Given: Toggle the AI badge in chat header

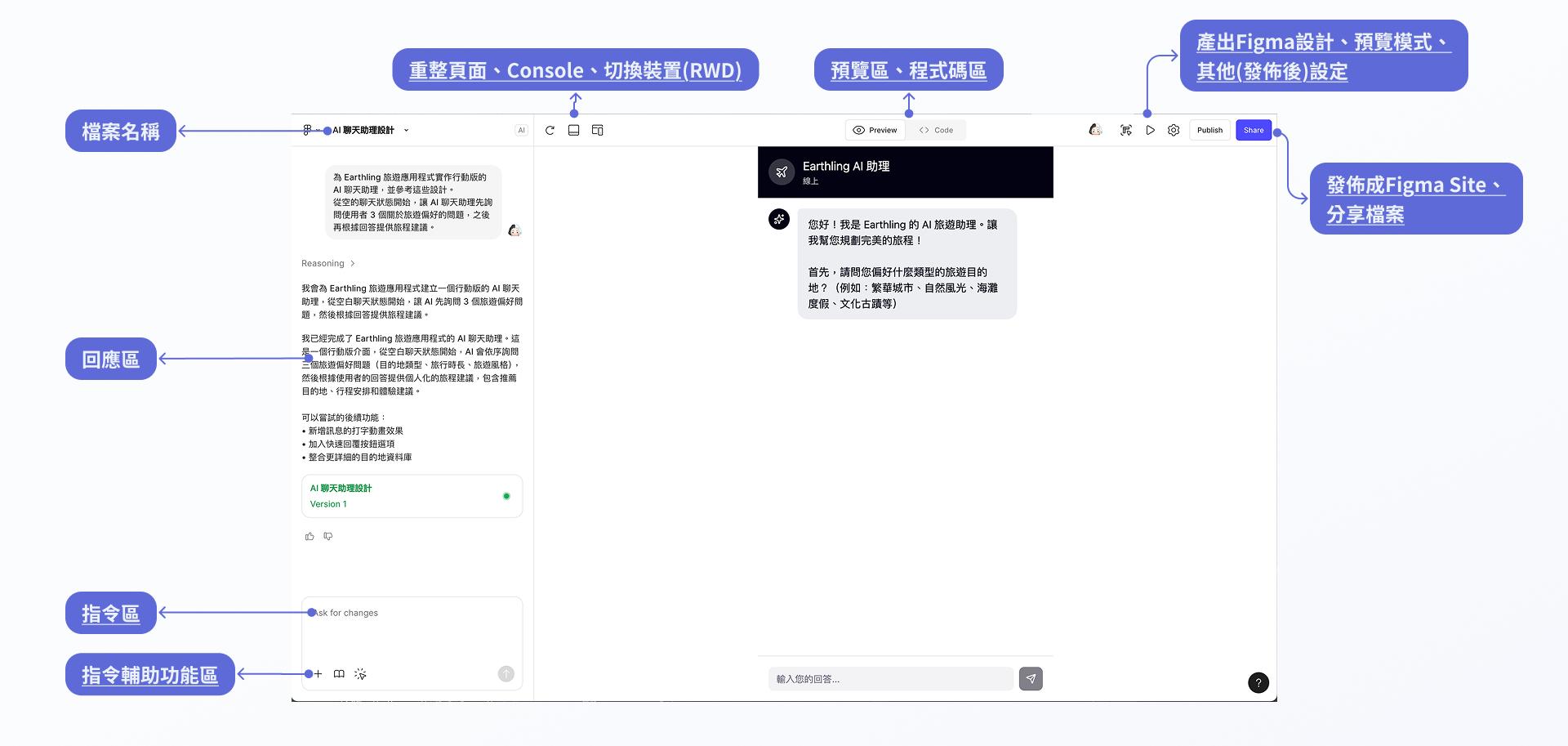Looking at the screenshot, I should tap(521, 131).
